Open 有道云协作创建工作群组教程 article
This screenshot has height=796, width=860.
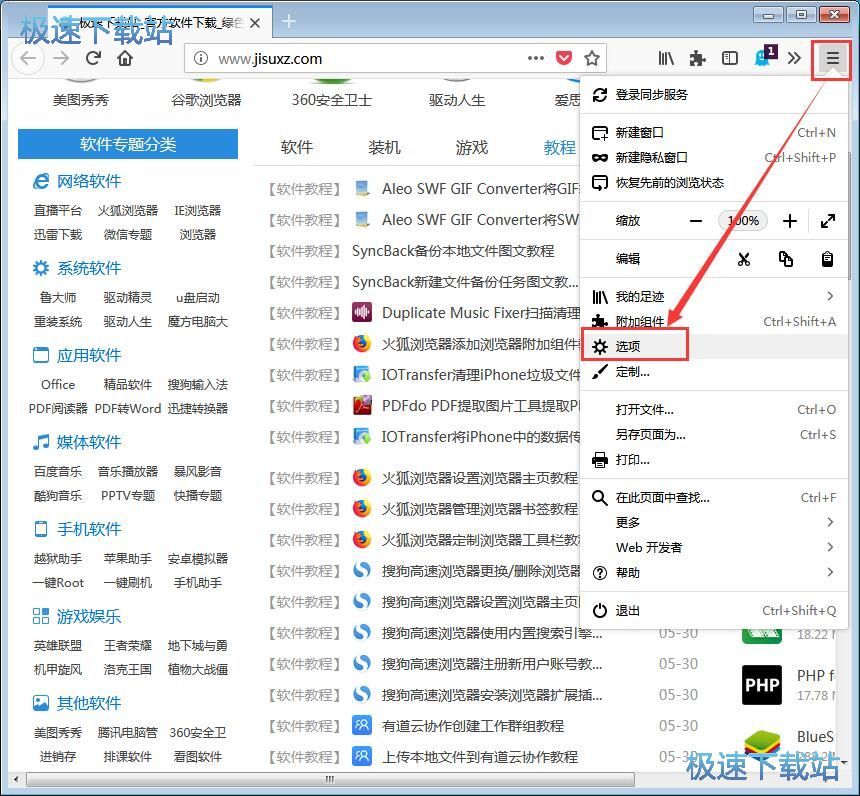[x=473, y=726]
